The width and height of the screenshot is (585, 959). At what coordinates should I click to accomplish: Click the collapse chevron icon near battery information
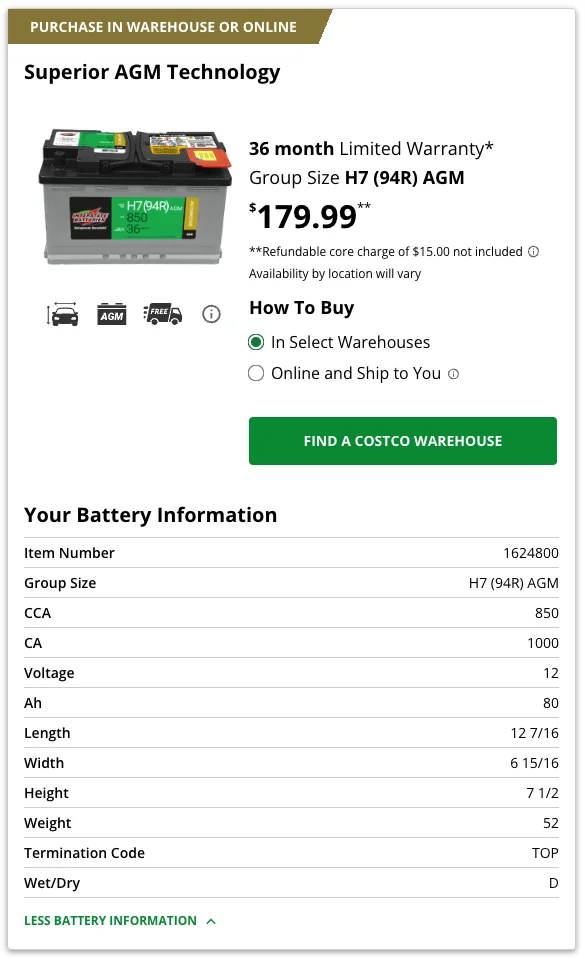click(x=211, y=921)
